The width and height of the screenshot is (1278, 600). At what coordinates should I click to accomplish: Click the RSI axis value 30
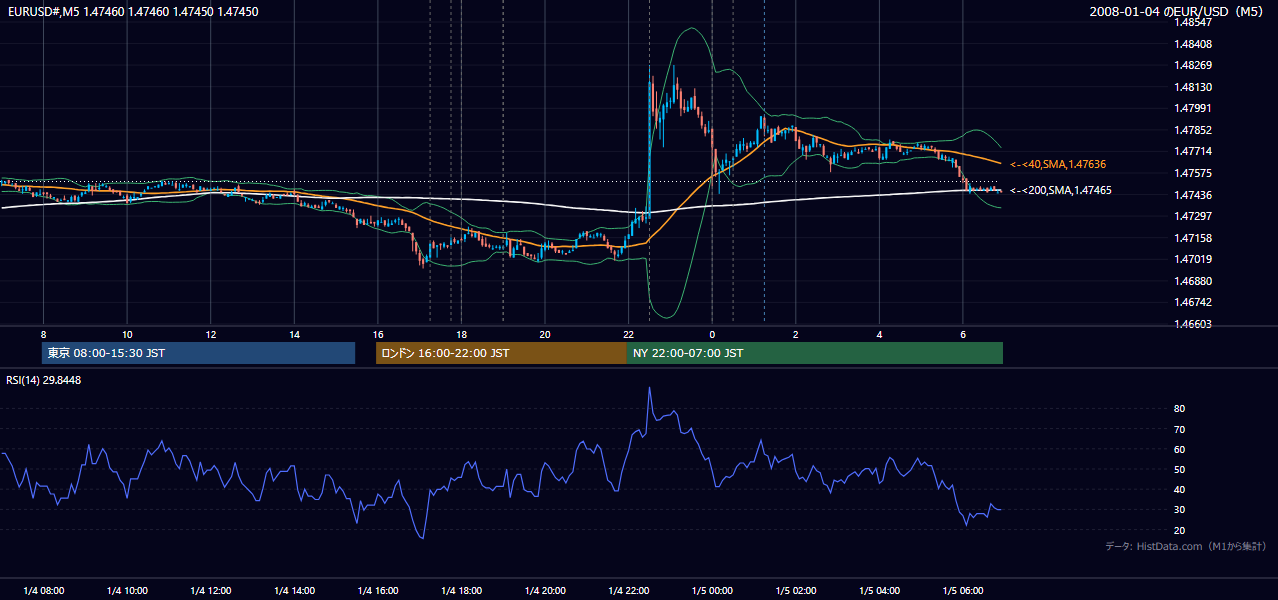[1180, 510]
